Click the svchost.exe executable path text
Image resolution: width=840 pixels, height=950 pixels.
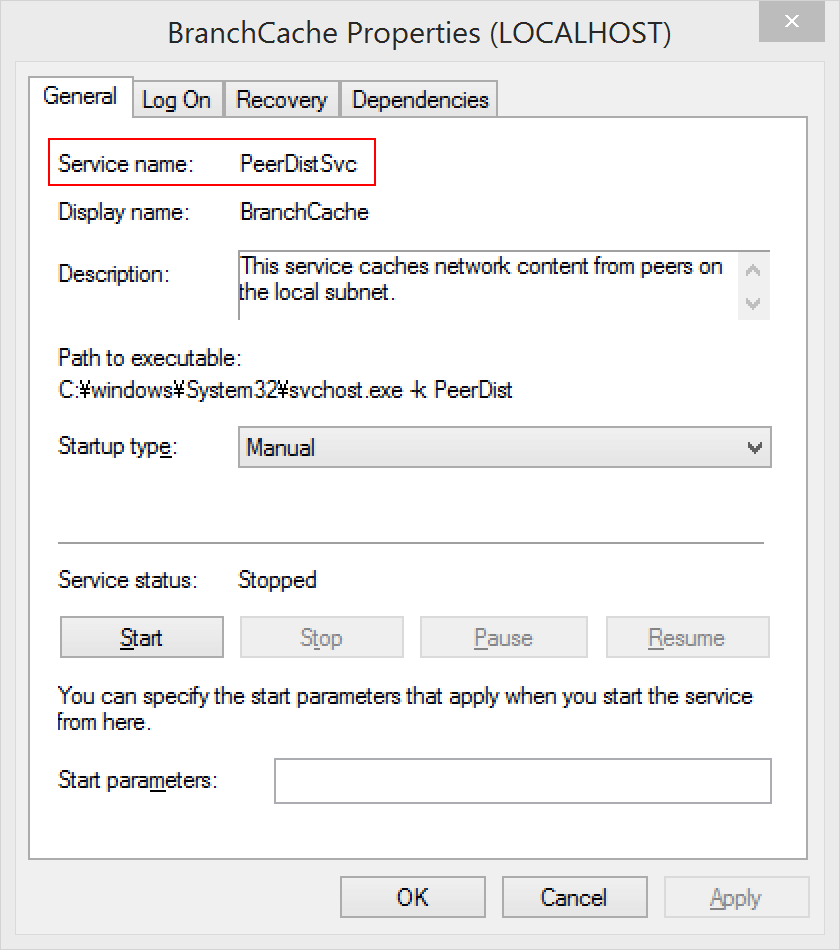[x=285, y=390]
